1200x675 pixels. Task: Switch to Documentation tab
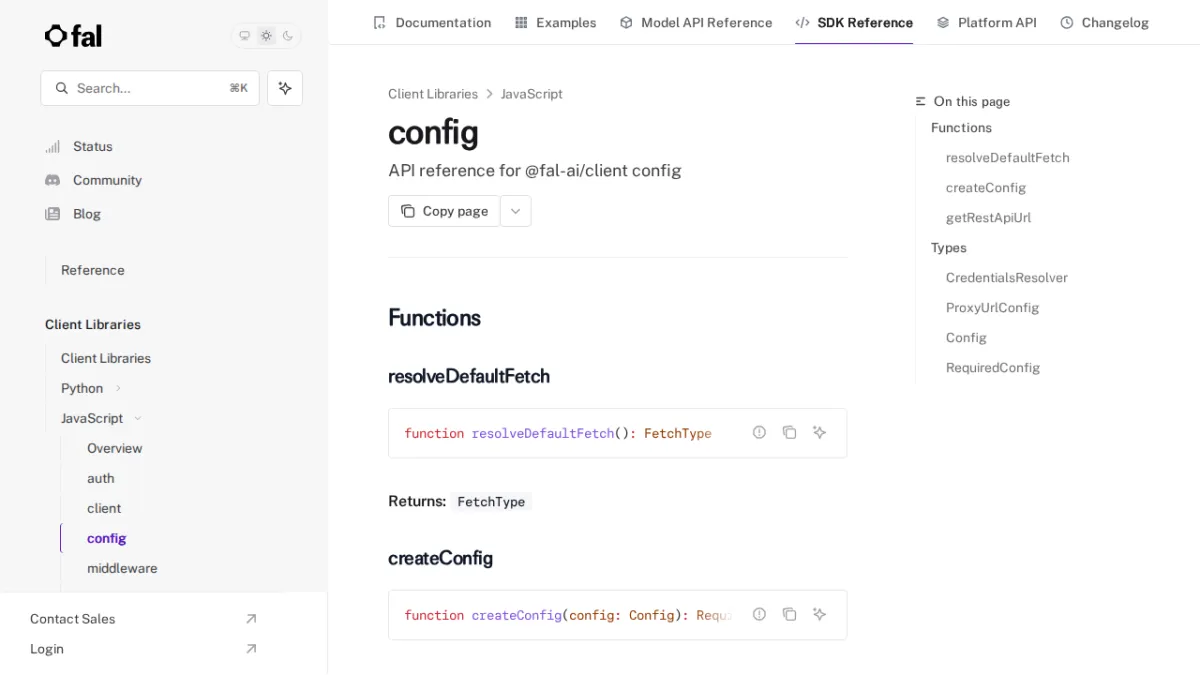click(432, 22)
